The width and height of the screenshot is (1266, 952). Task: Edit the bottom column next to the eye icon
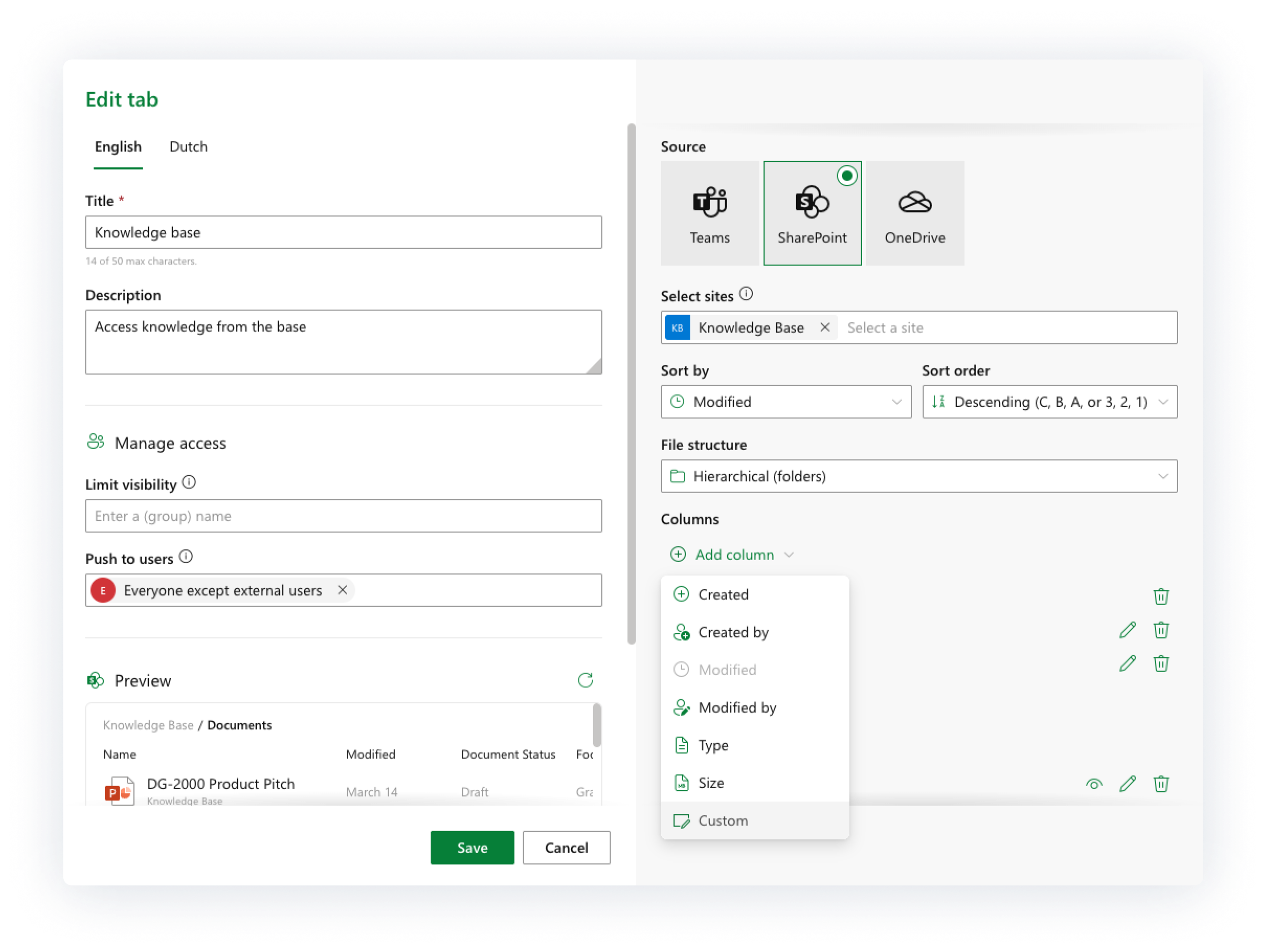[x=1127, y=783]
